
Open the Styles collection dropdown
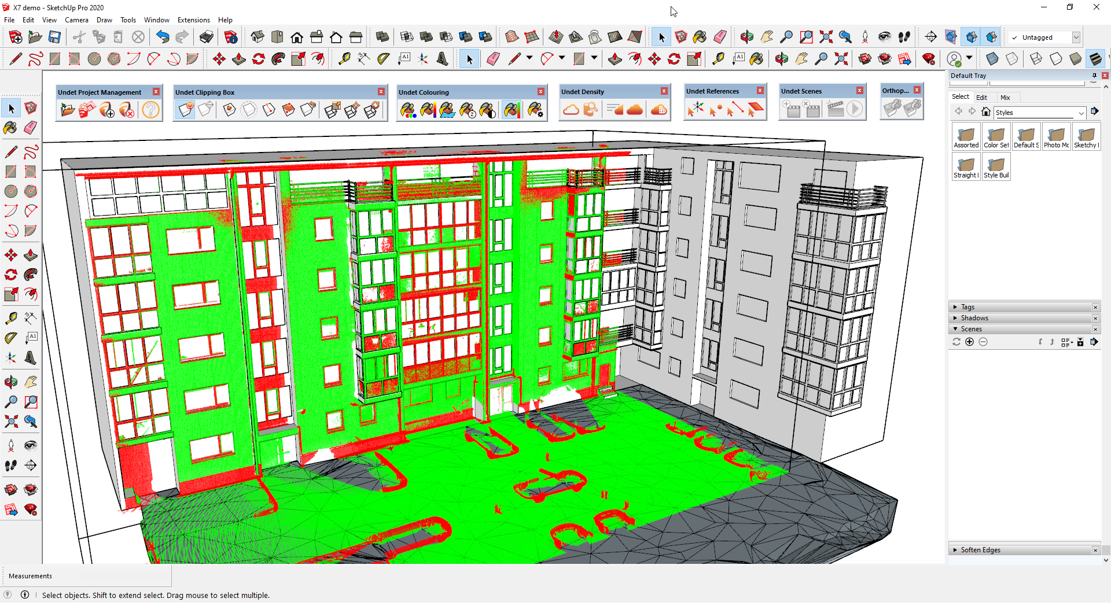(x=1081, y=113)
